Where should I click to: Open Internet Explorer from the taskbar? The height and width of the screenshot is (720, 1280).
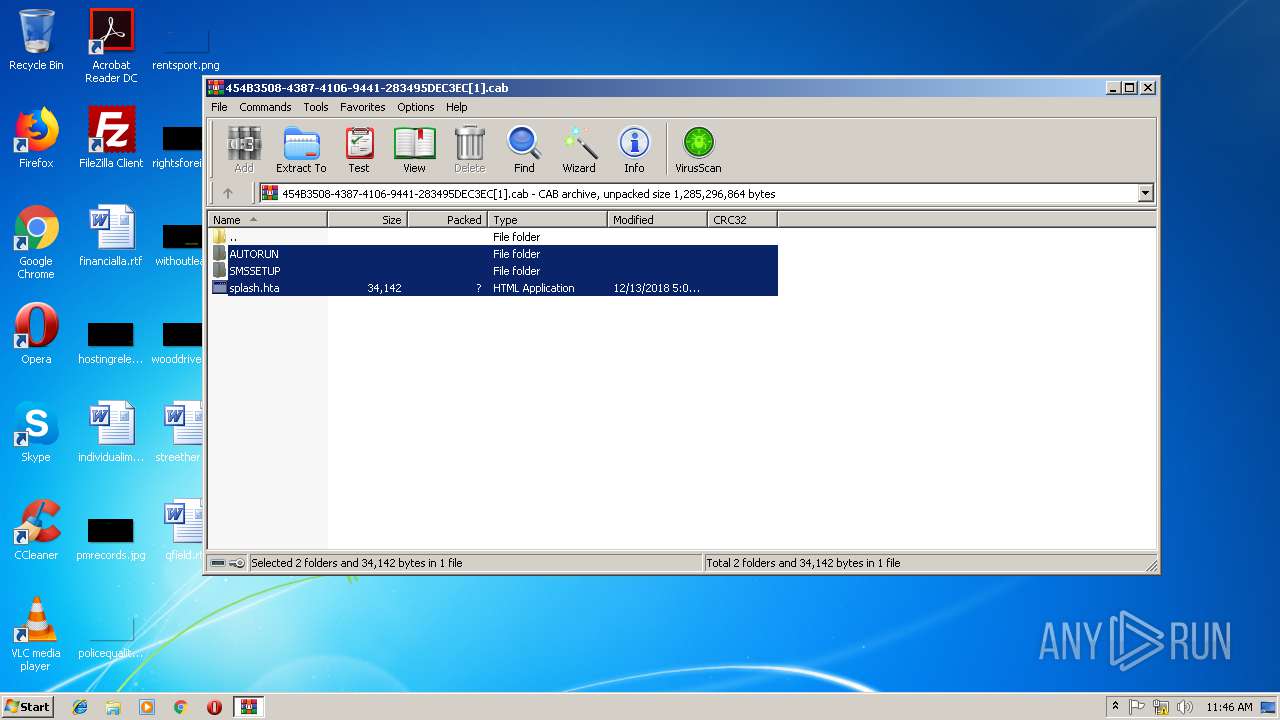[80, 707]
